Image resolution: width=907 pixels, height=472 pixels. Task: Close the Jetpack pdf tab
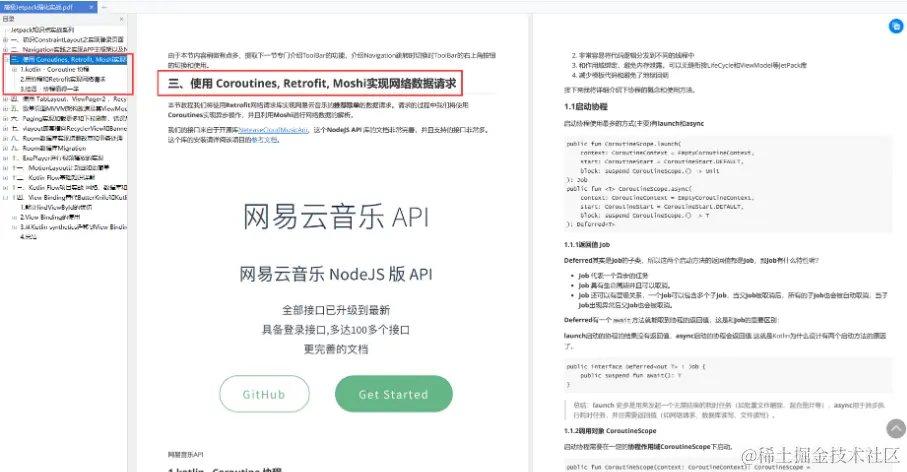(x=91, y=7)
